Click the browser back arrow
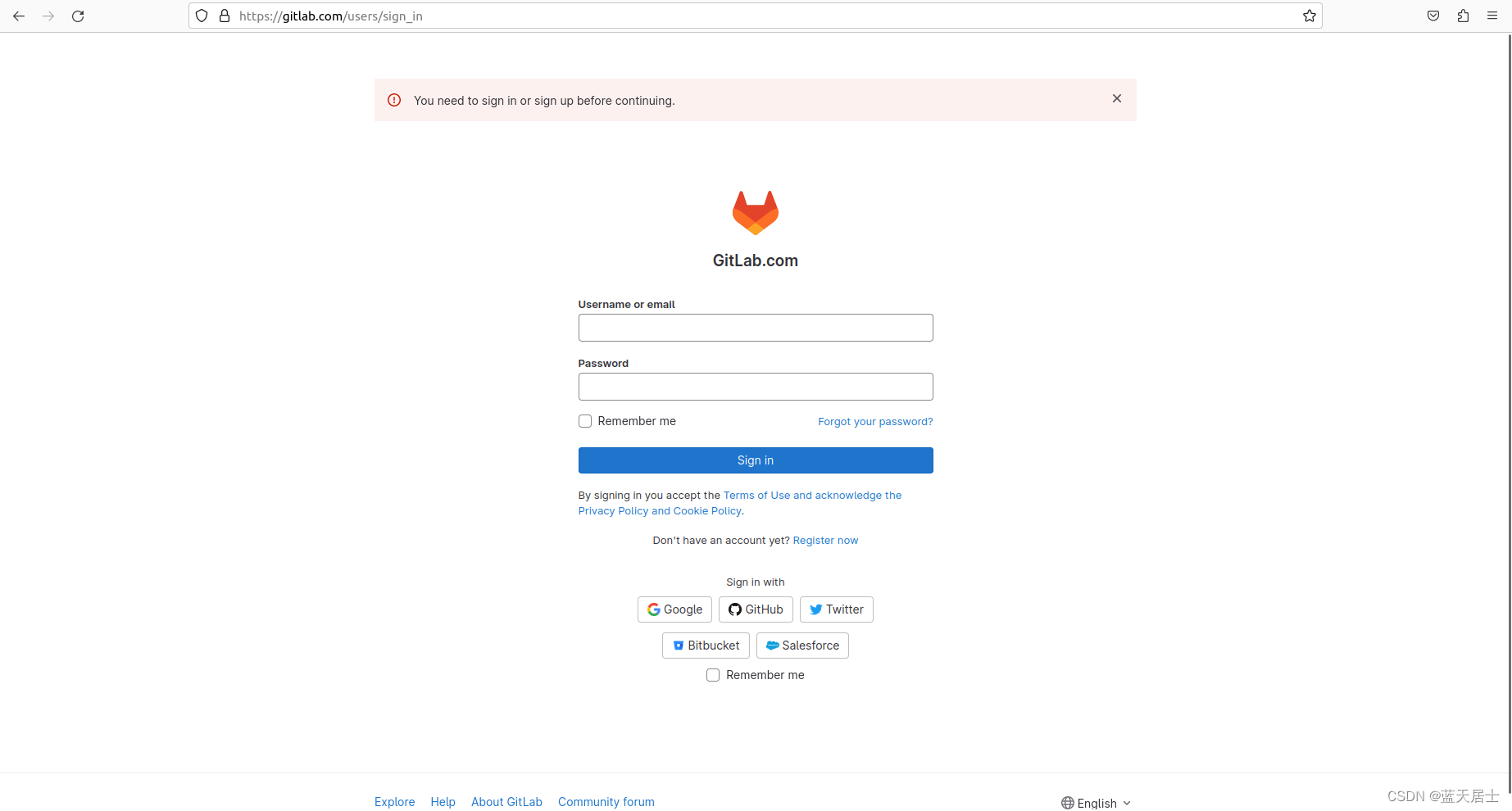 coord(19,16)
